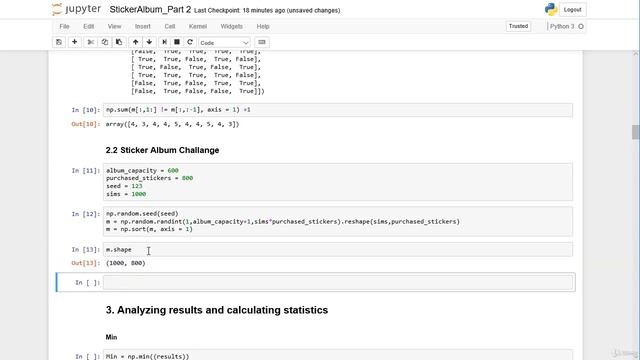Screen dimensions: 640x360
Task: Click the Out[13] prompt label
Action: (85, 263)
